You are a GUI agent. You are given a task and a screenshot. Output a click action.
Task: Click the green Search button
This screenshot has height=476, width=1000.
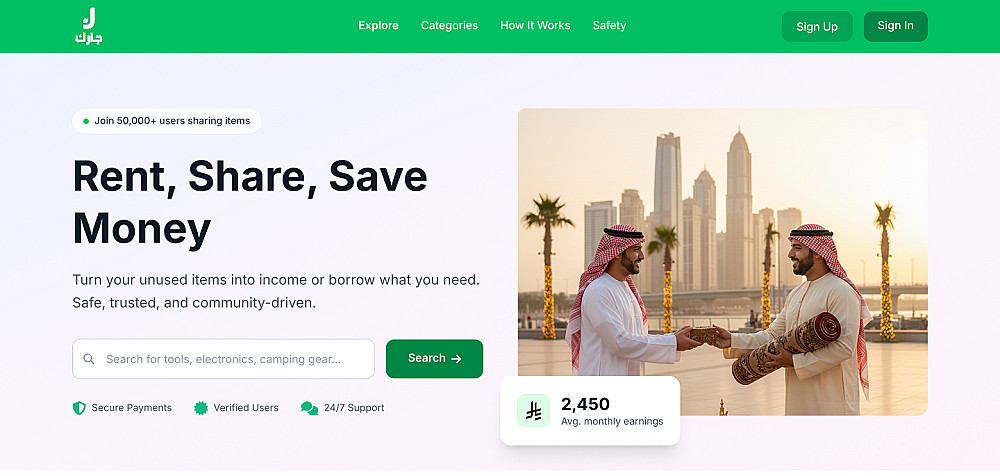coord(434,359)
